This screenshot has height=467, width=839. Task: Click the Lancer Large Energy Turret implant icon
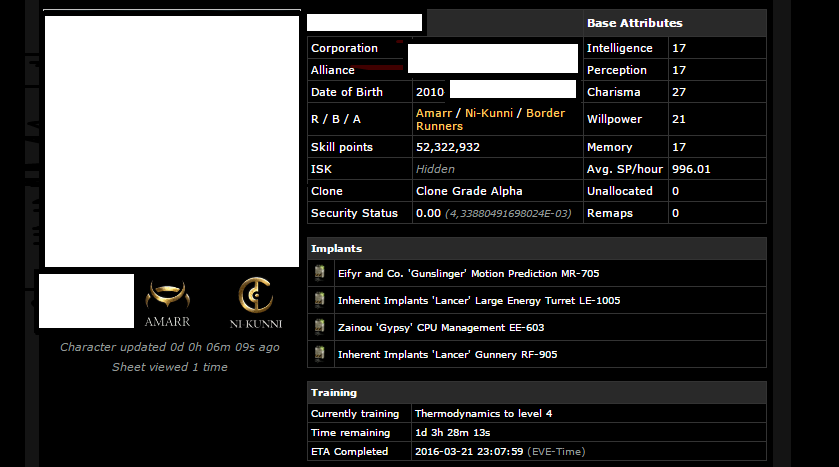click(320, 300)
